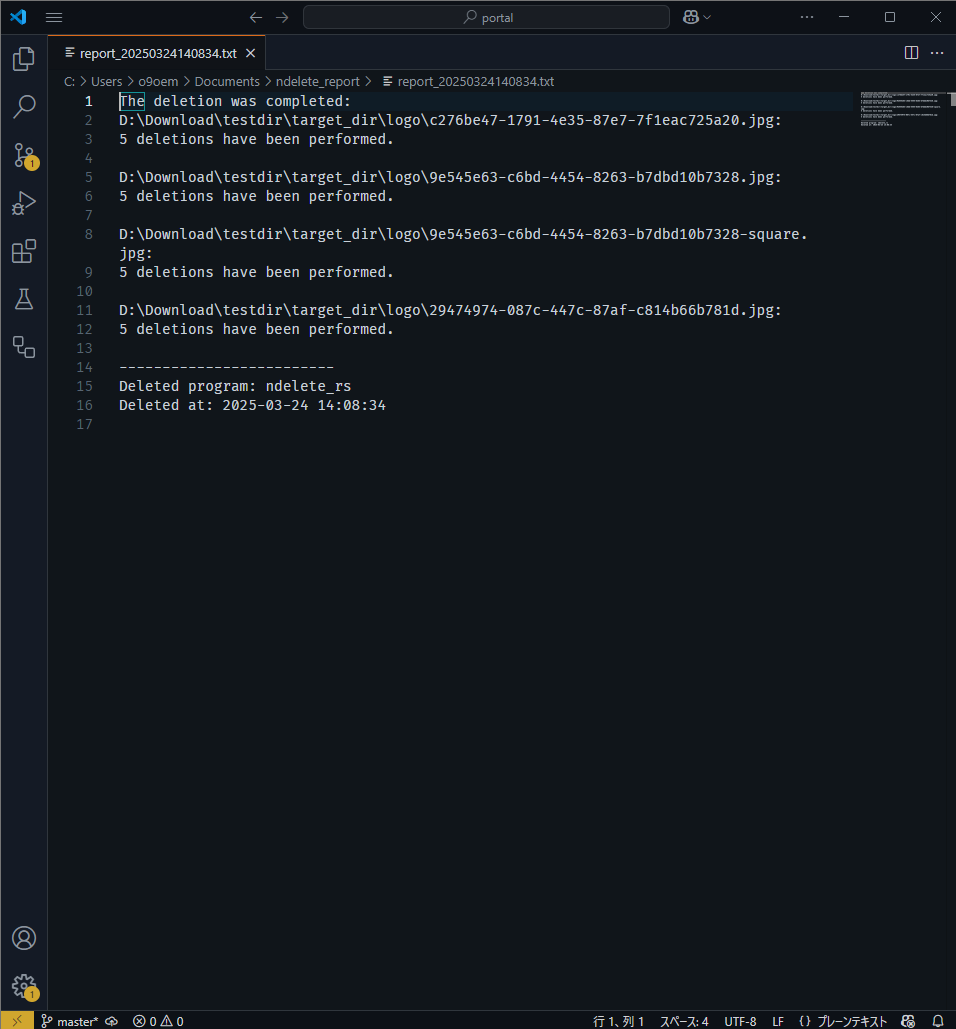956x1029 pixels.
Task: Click the master branch indicator
Action: (70, 1021)
